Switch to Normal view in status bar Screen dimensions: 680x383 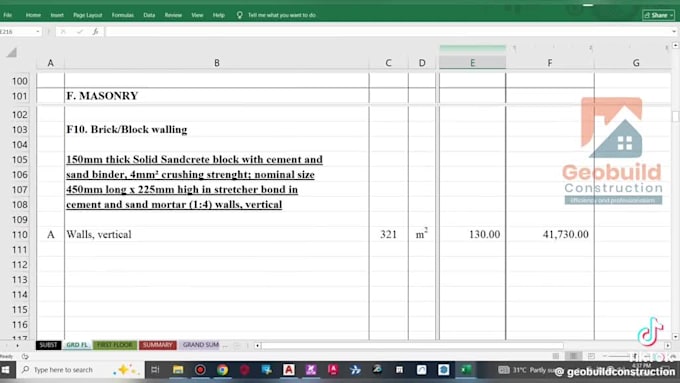pyautogui.click(x=556, y=356)
